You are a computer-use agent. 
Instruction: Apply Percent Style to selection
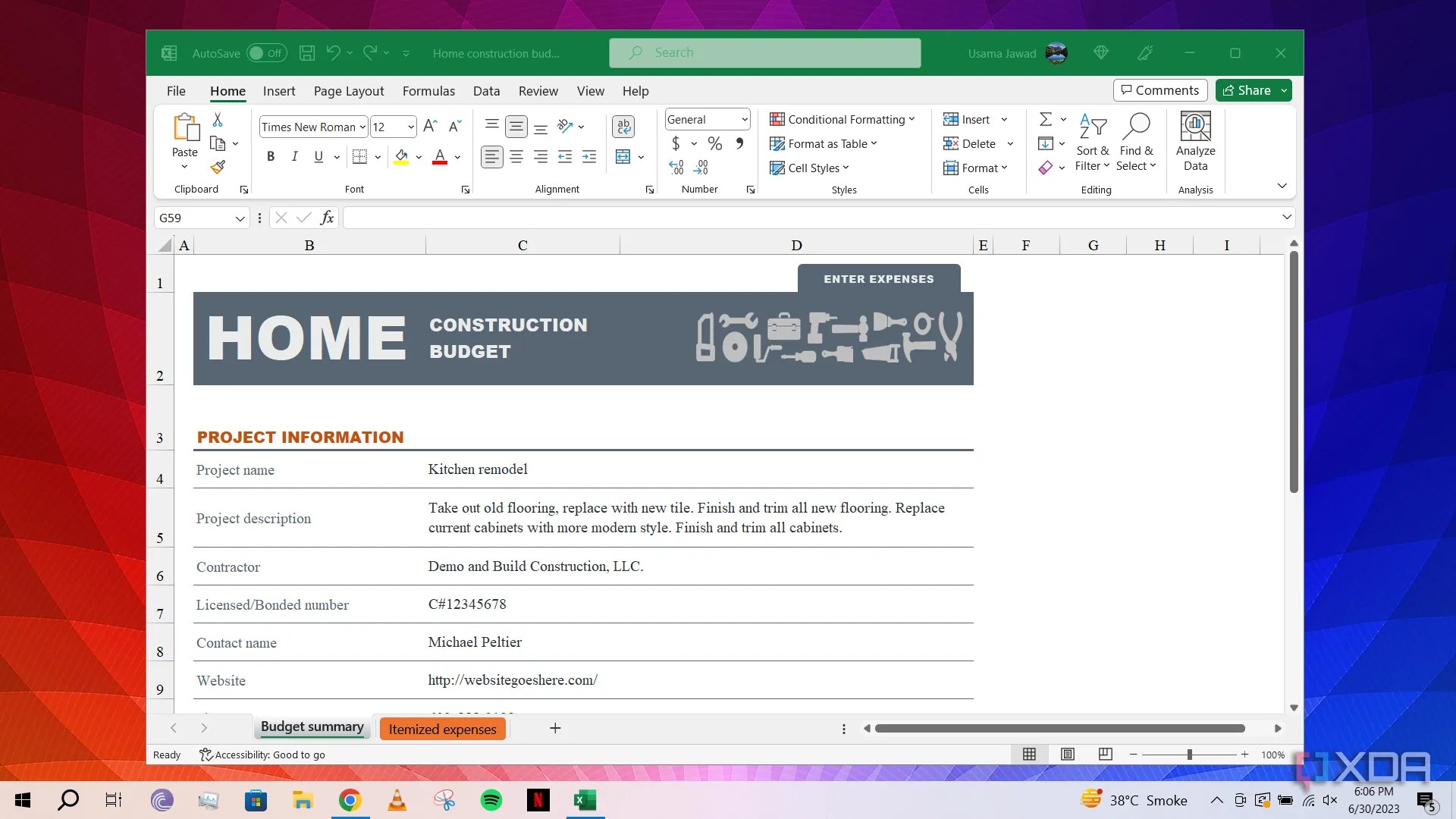coord(714,143)
